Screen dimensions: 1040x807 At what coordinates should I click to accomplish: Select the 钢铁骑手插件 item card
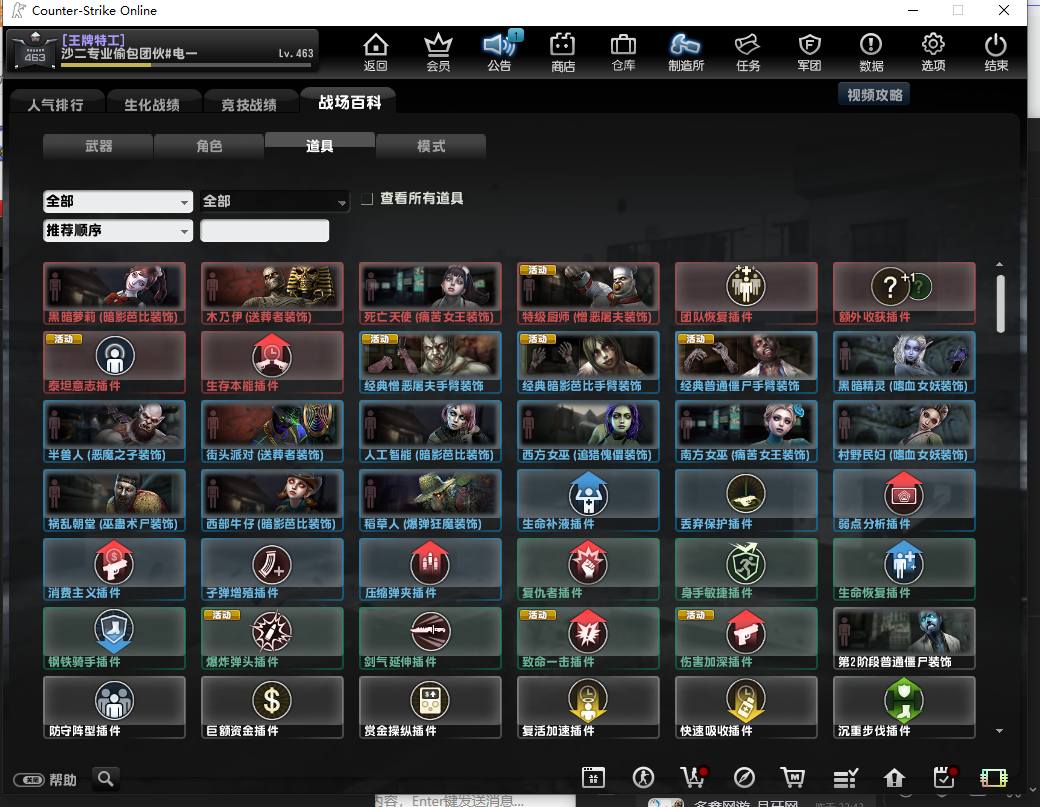pyautogui.click(x=114, y=638)
